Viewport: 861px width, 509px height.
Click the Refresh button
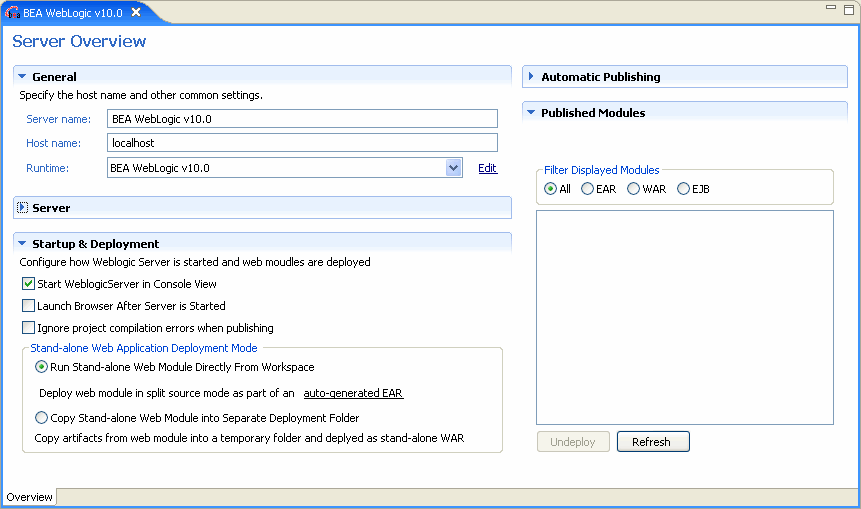click(x=653, y=441)
